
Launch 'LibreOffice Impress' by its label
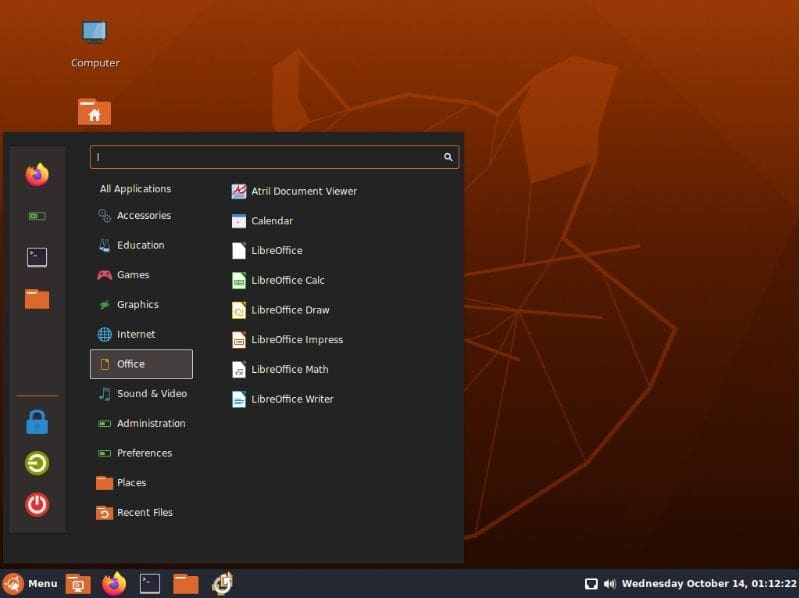pos(297,340)
